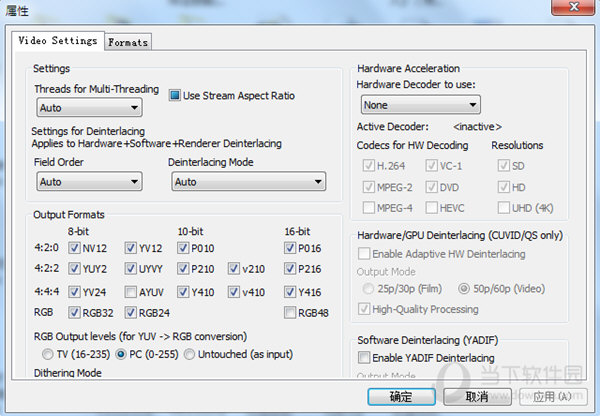Switch to the Formats tab
Screen dimensions: 600x416
click(x=128, y=42)
